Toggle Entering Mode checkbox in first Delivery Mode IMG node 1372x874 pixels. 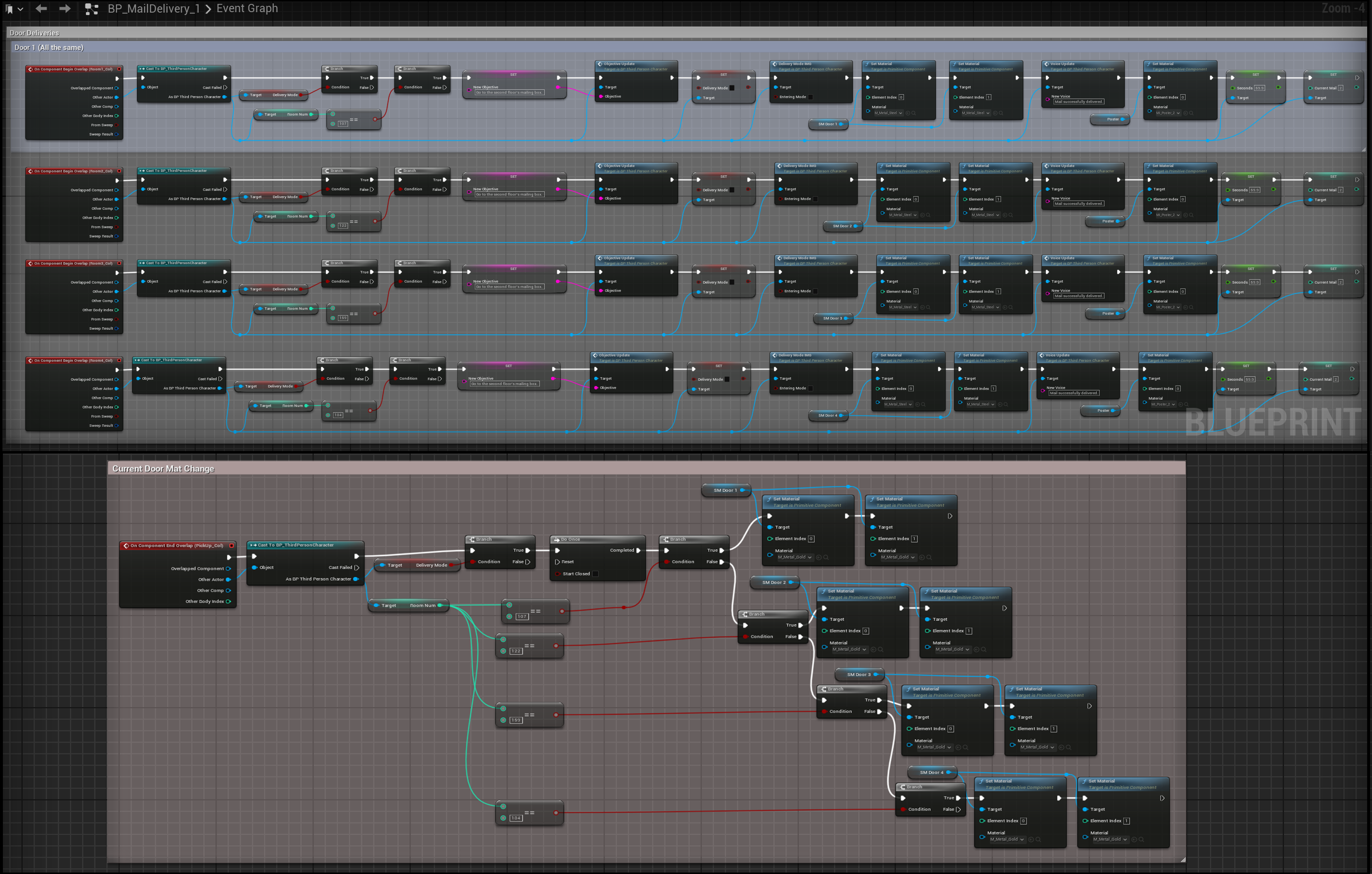tap(810, 97)
